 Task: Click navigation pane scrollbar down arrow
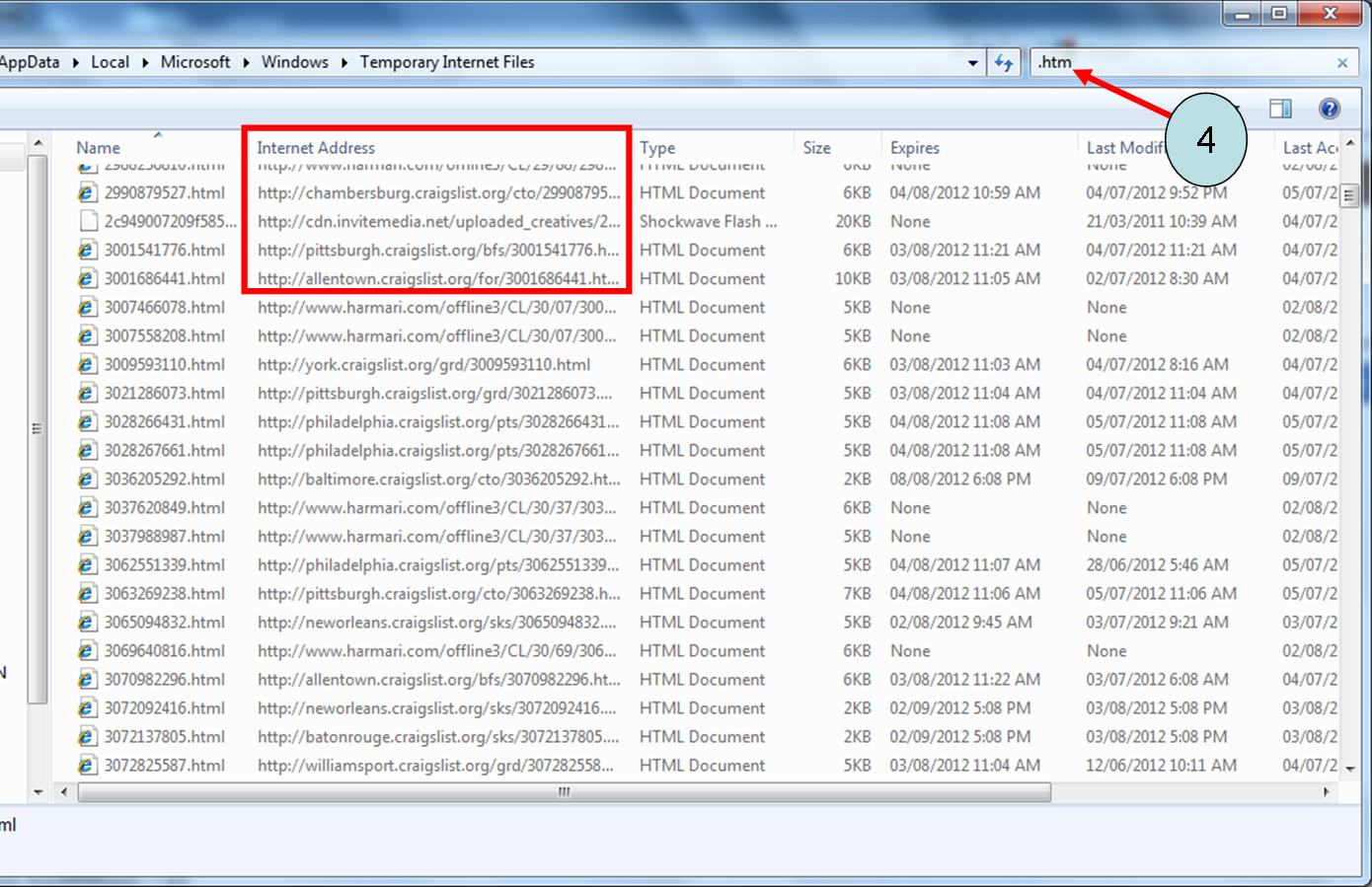(x=38, y=792)
